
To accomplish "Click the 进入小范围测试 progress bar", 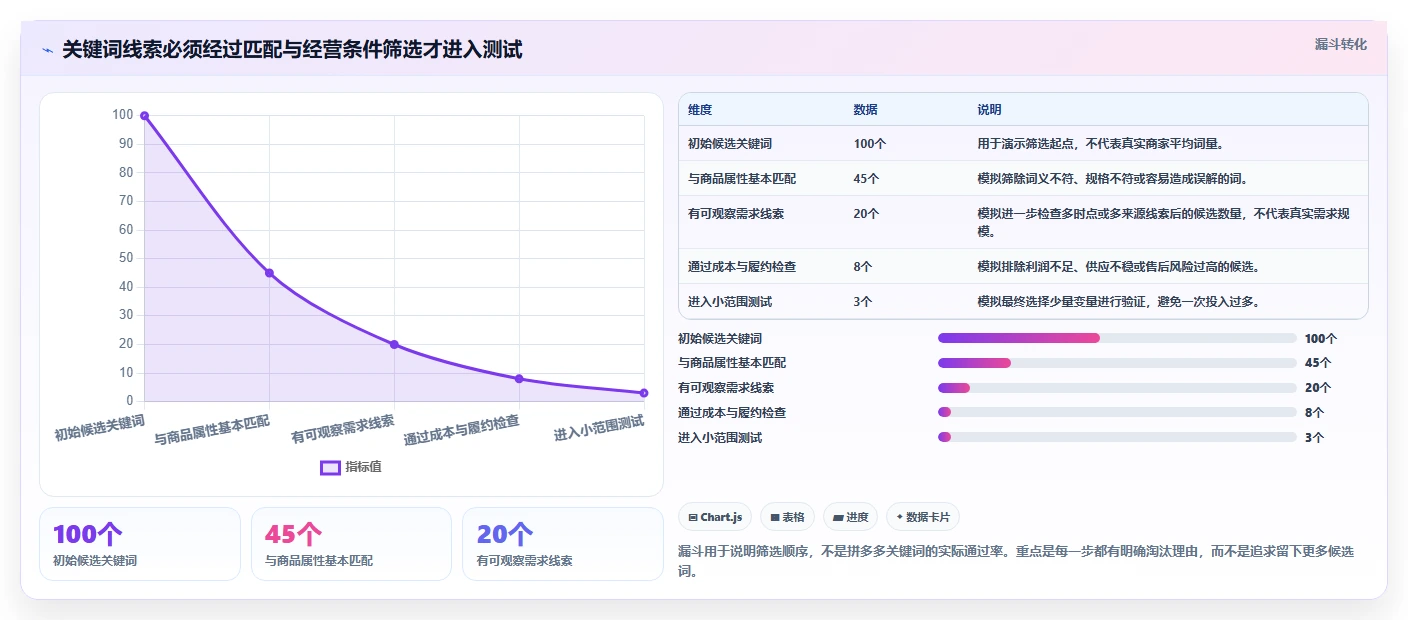I will pyautogui.click(x=1117, y=437).
